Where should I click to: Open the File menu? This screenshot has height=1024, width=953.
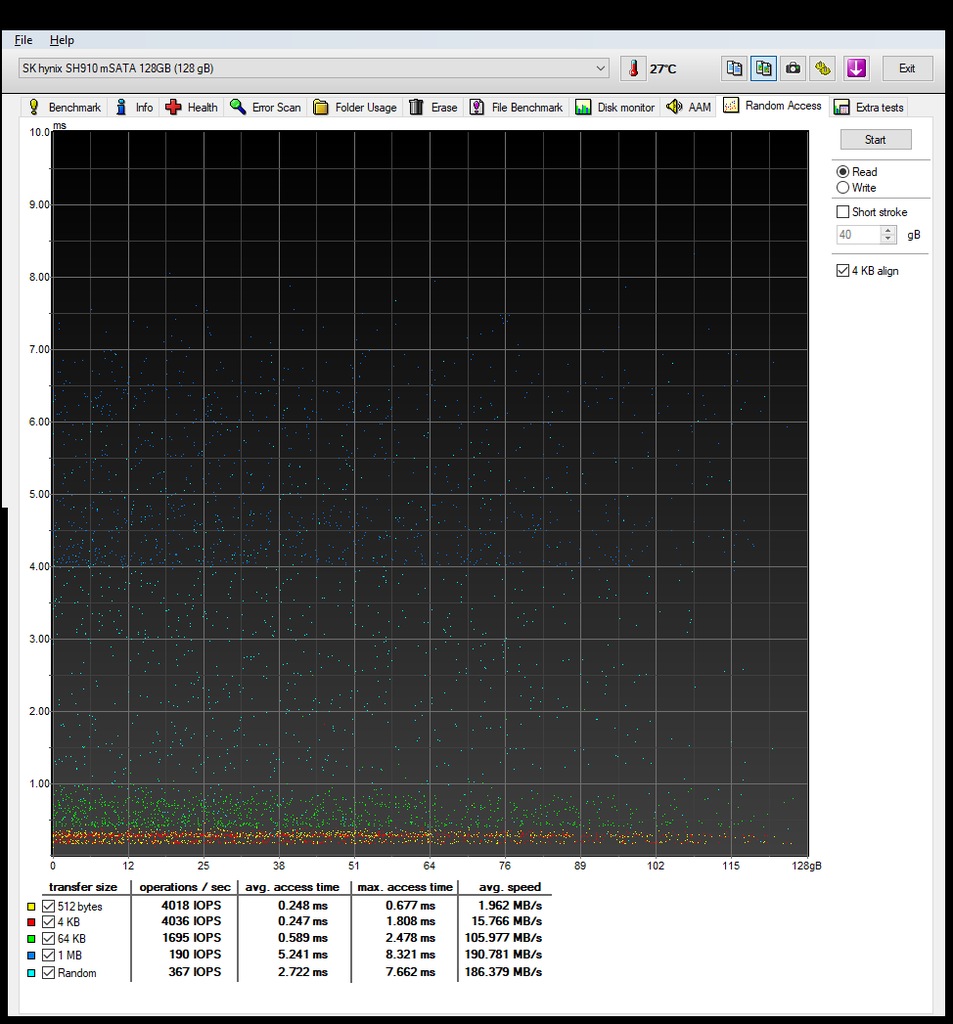pyautogui.click(x=24, y=40)
